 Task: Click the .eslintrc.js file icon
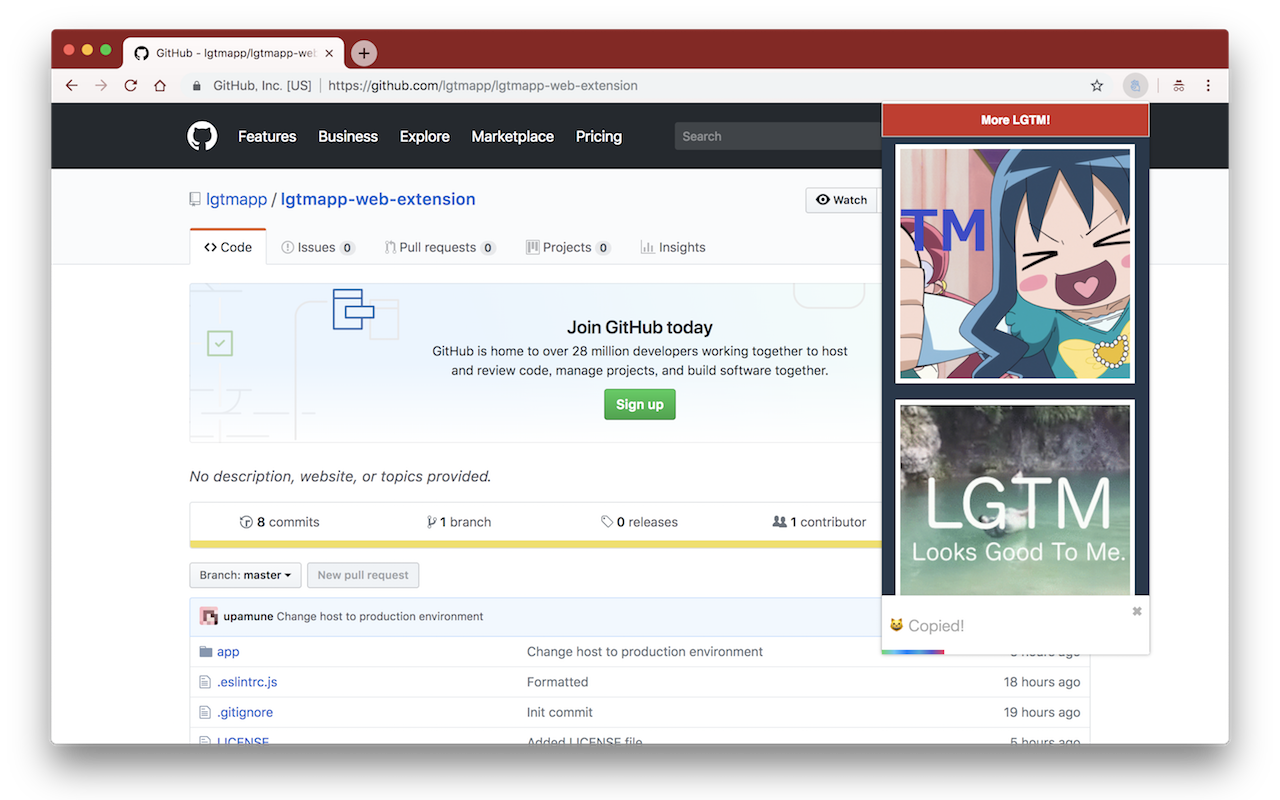(205, 682)
